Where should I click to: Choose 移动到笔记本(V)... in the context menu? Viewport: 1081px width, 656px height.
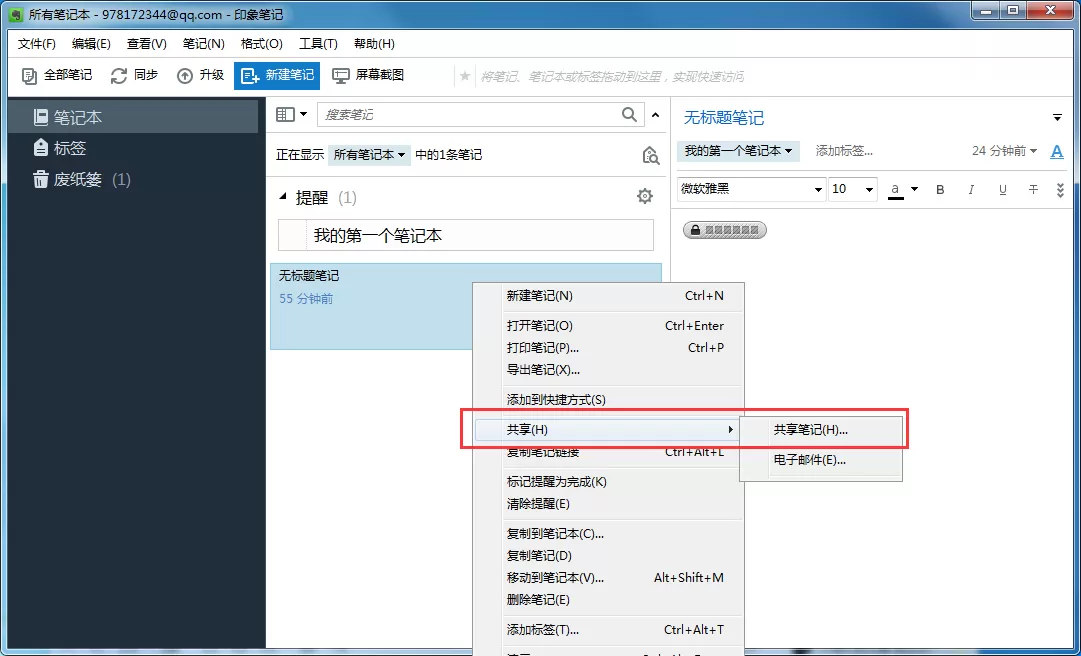coord(608,578)
